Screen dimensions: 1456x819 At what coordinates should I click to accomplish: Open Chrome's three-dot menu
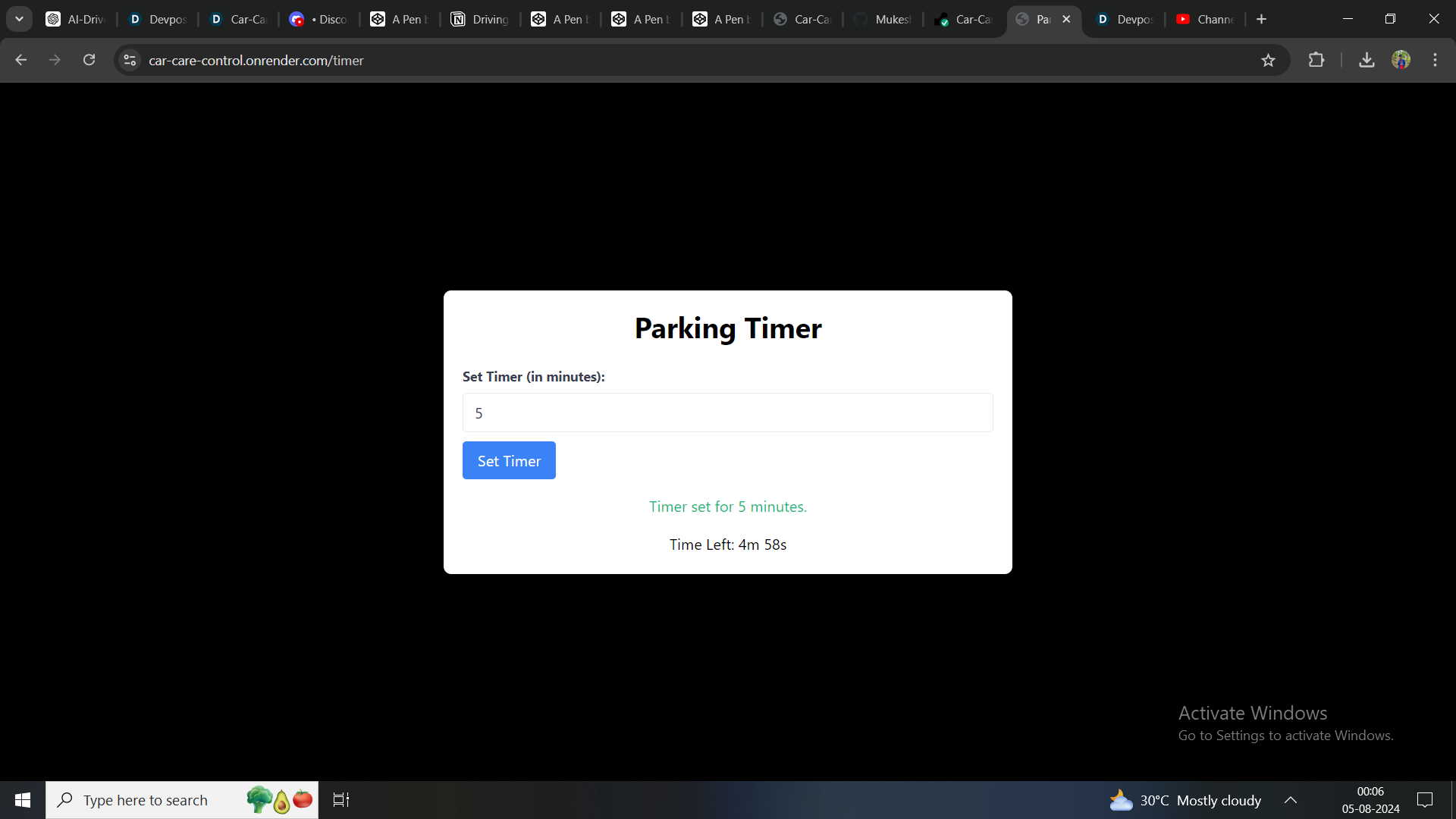[1436, 60]
